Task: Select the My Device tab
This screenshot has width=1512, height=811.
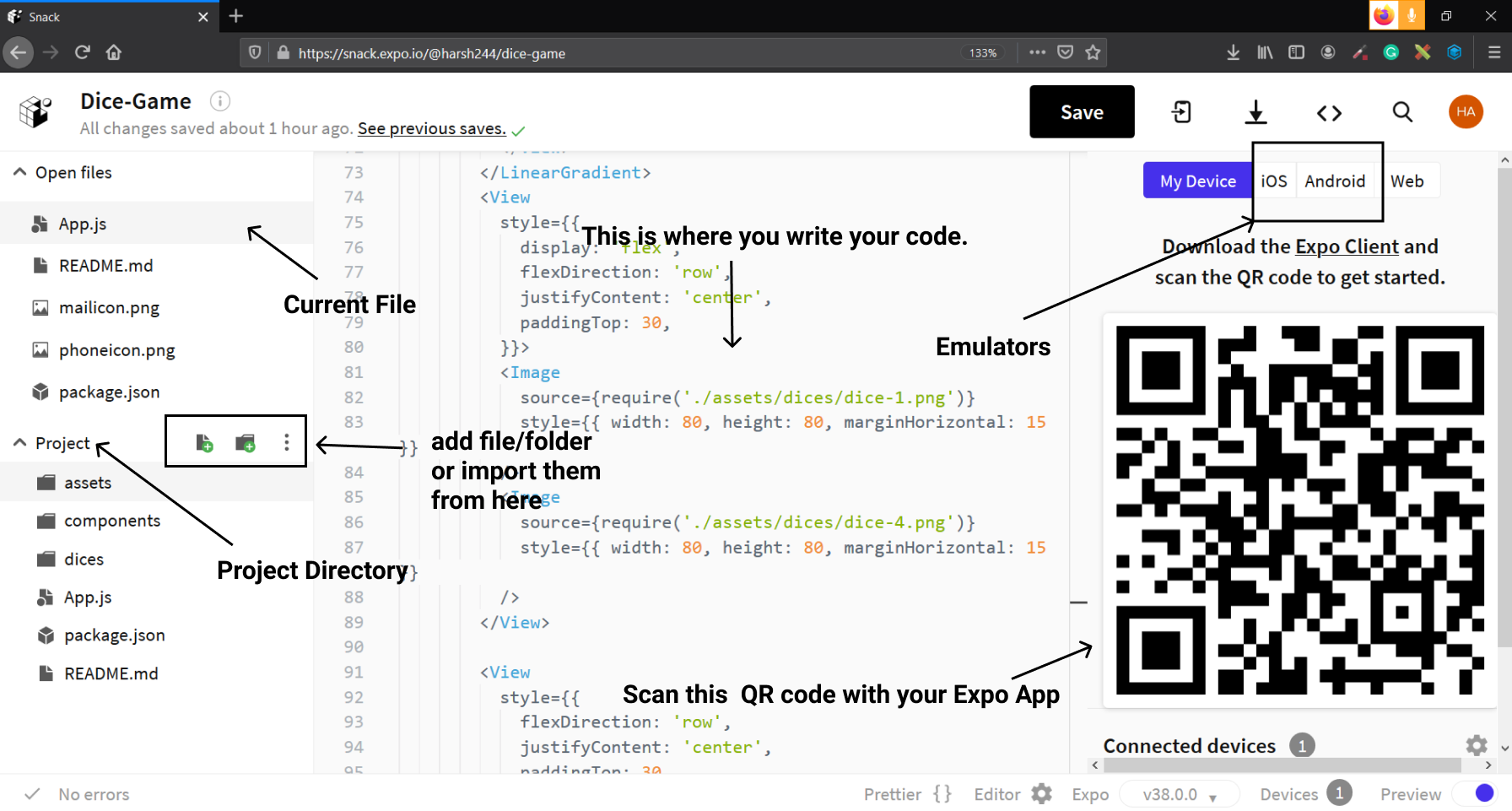Action: (x=1197, y=181)
